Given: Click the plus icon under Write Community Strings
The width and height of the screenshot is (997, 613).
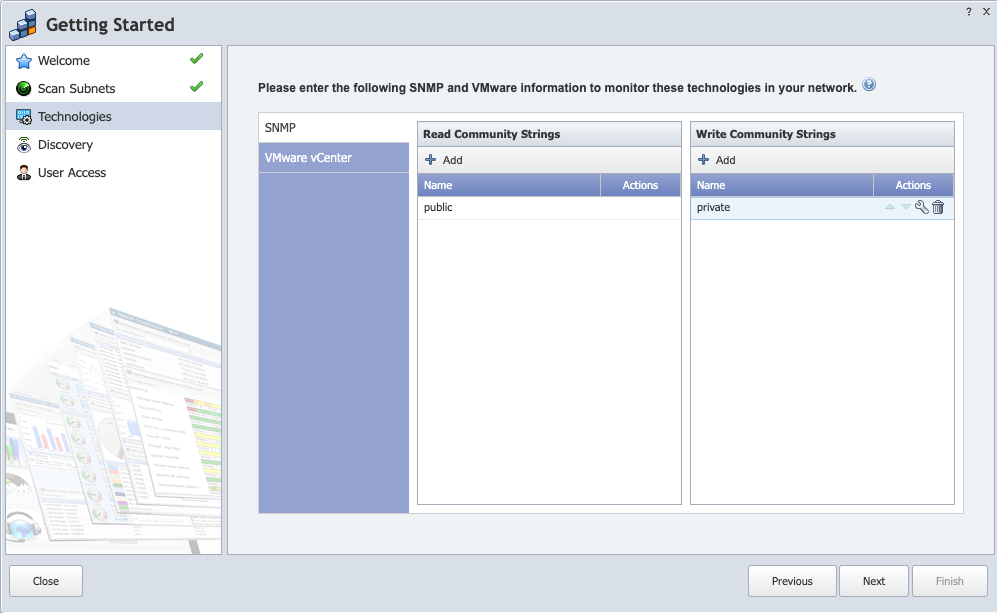Looking at the screenshot, I should point(703,160).
